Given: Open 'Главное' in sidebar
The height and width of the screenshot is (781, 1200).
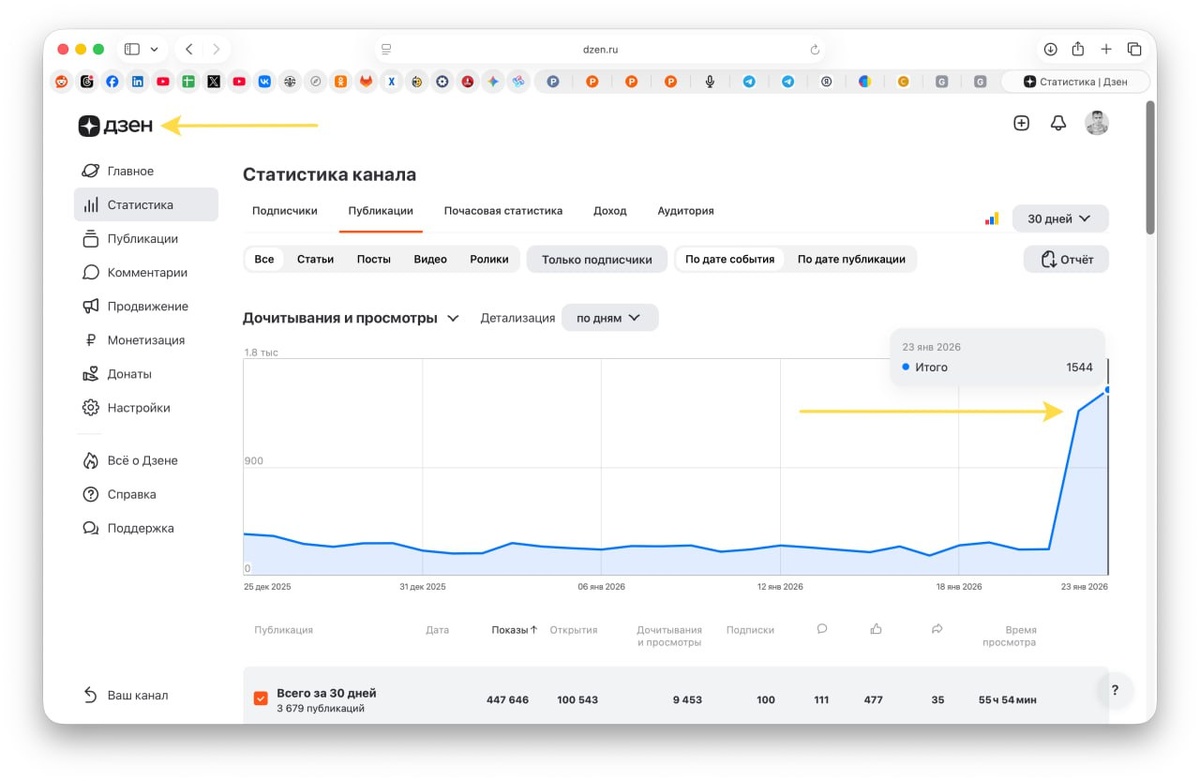Looking at the screenshot, I should [146, 171].
